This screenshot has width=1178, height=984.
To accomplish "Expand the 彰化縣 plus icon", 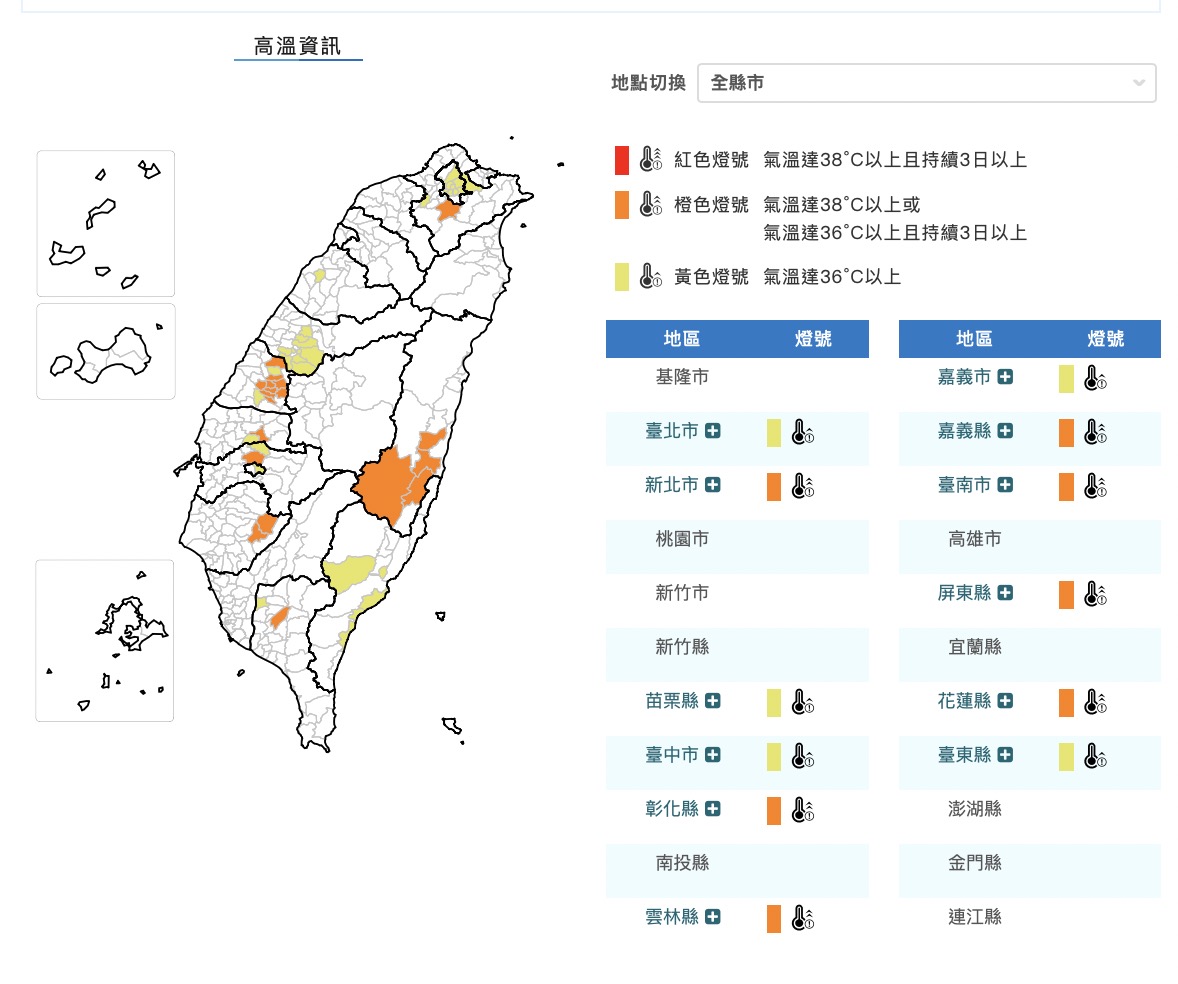I will [713, 809].
